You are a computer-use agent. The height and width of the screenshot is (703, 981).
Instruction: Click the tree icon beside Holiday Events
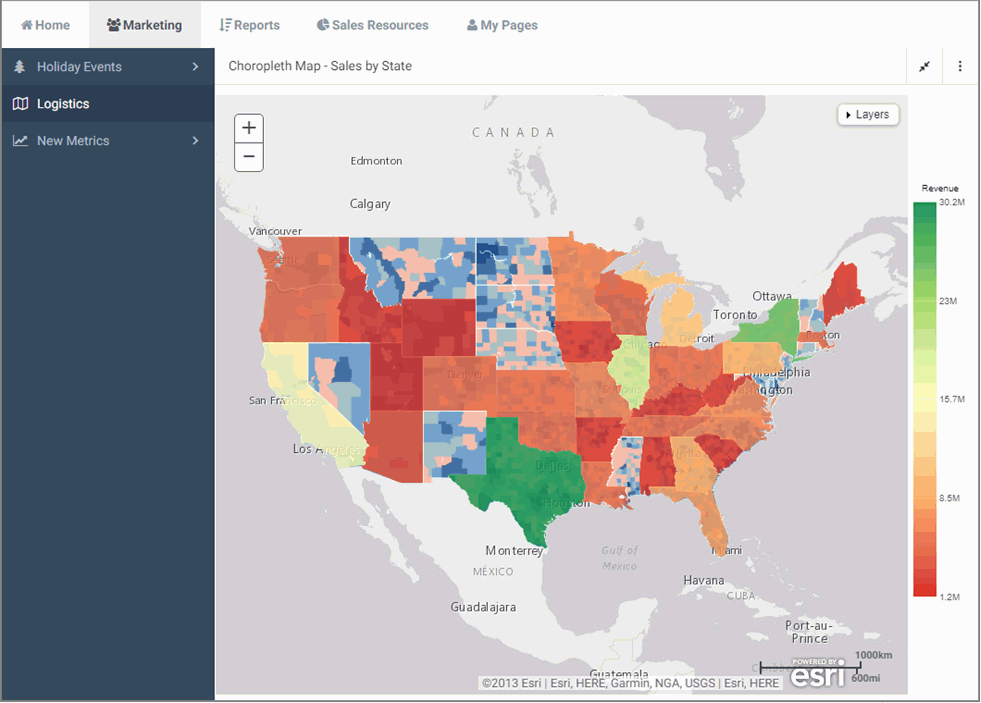[x=20, y=67]
